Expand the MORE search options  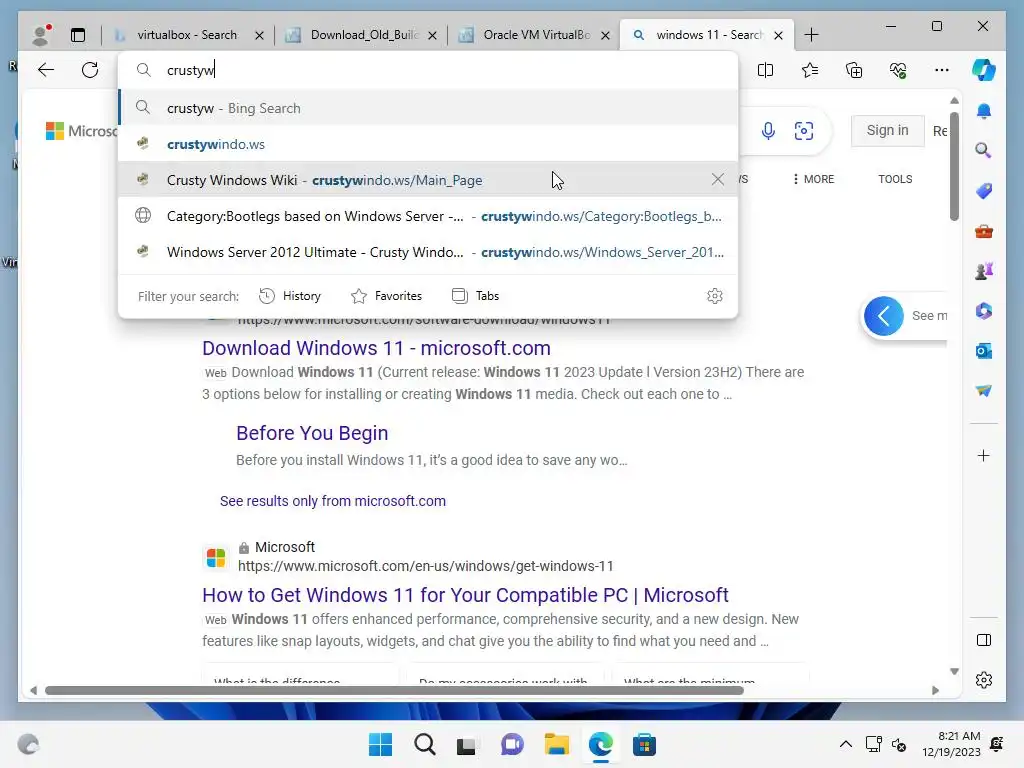pos(813,179)
